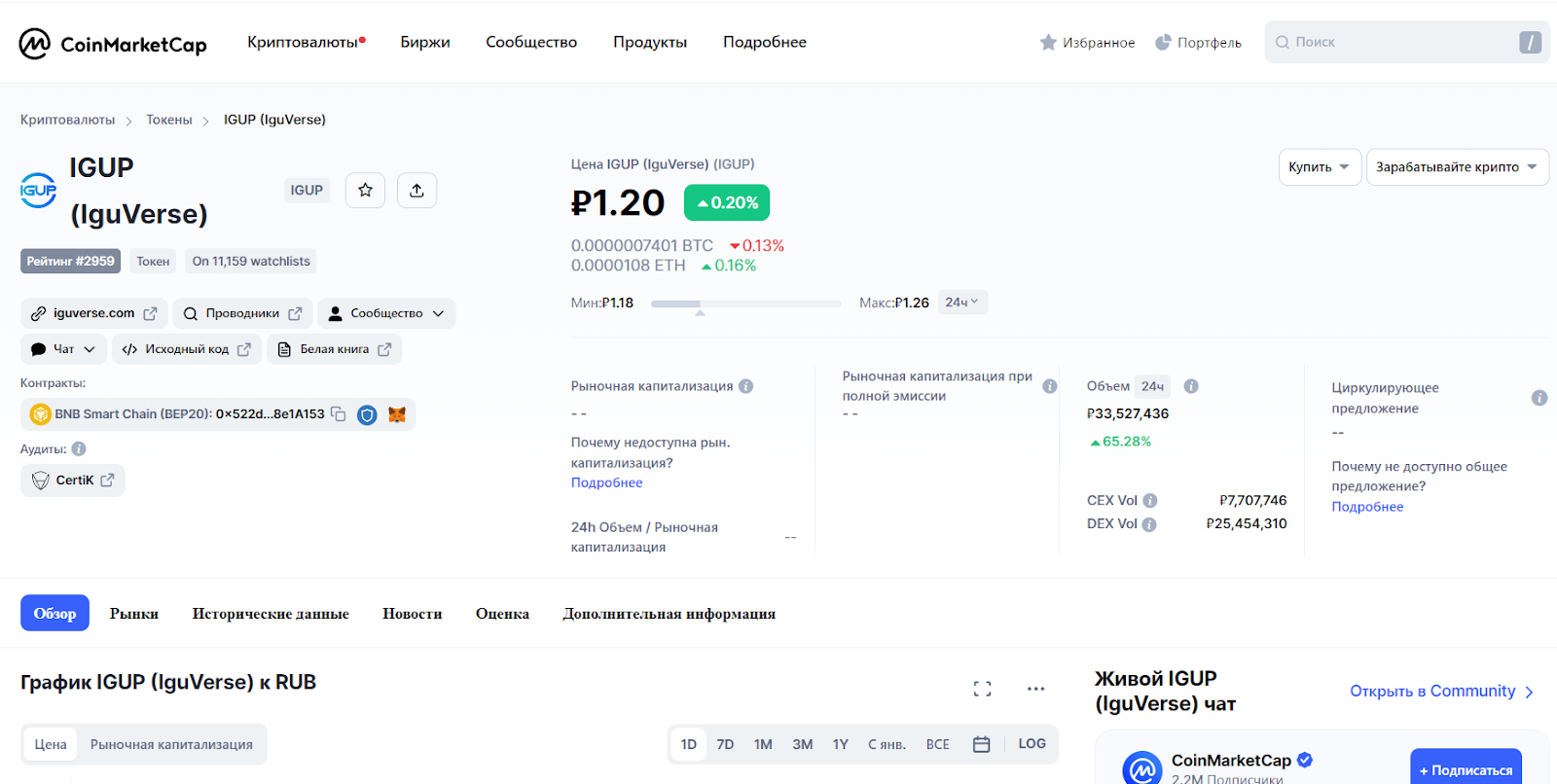This screenshot has height=784, width=1557.
Task: Set chart range to 7D
Action: 725,745
